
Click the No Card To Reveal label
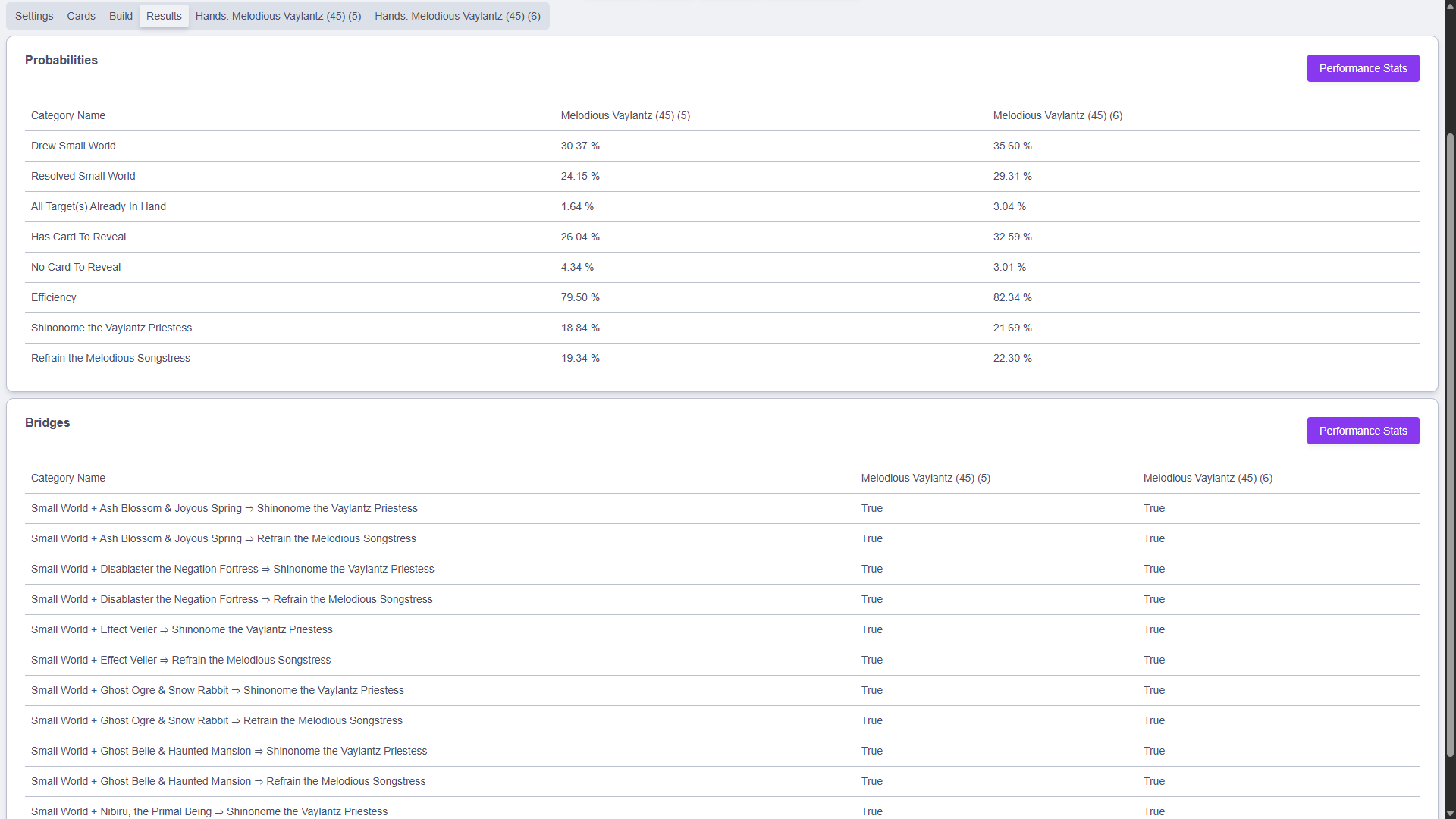pos(76,267)
